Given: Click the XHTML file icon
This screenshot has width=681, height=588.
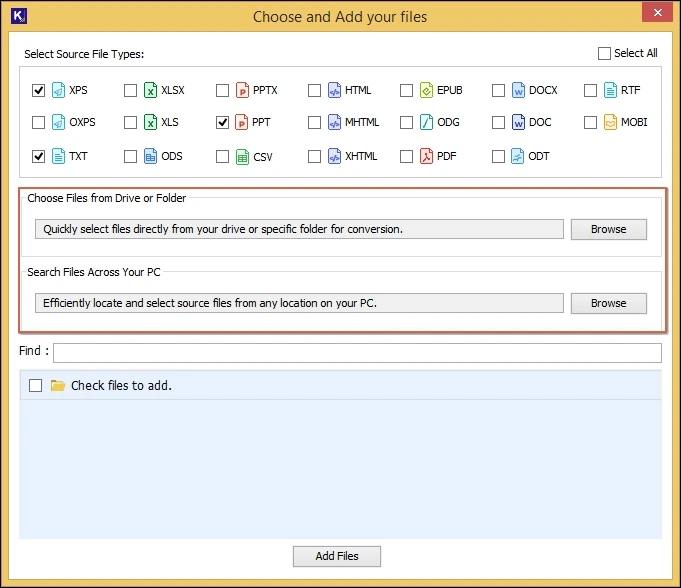Looking at the screenshot, I should [x=334, y=156].
